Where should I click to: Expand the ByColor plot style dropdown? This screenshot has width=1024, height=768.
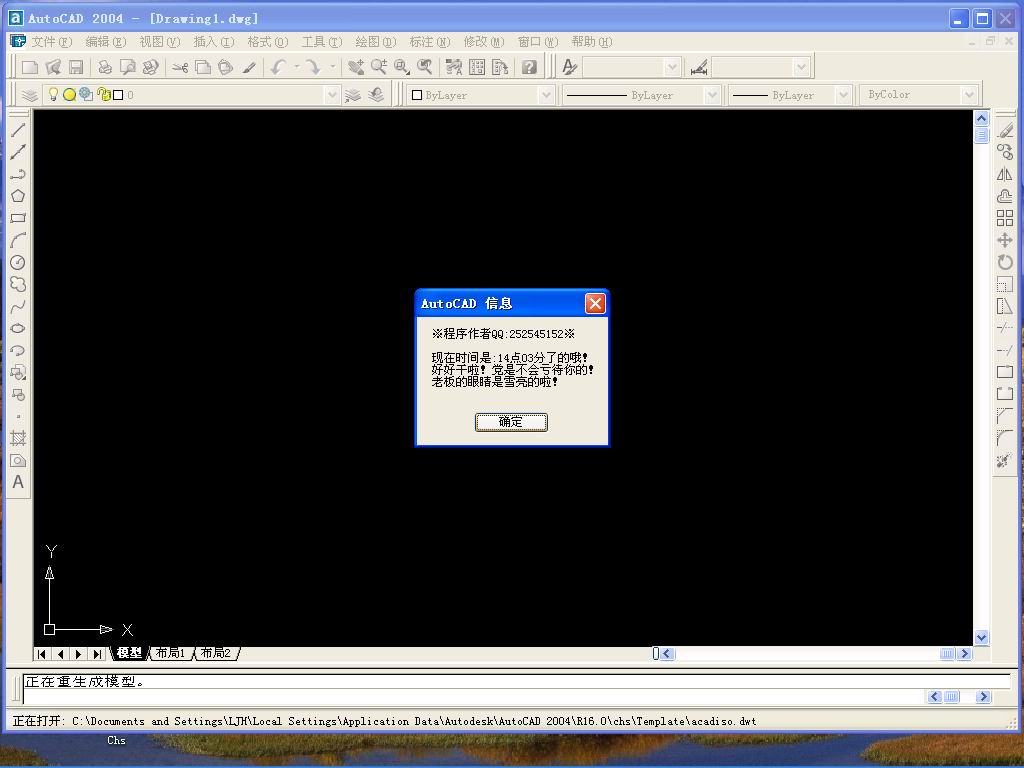click(969, 95)
